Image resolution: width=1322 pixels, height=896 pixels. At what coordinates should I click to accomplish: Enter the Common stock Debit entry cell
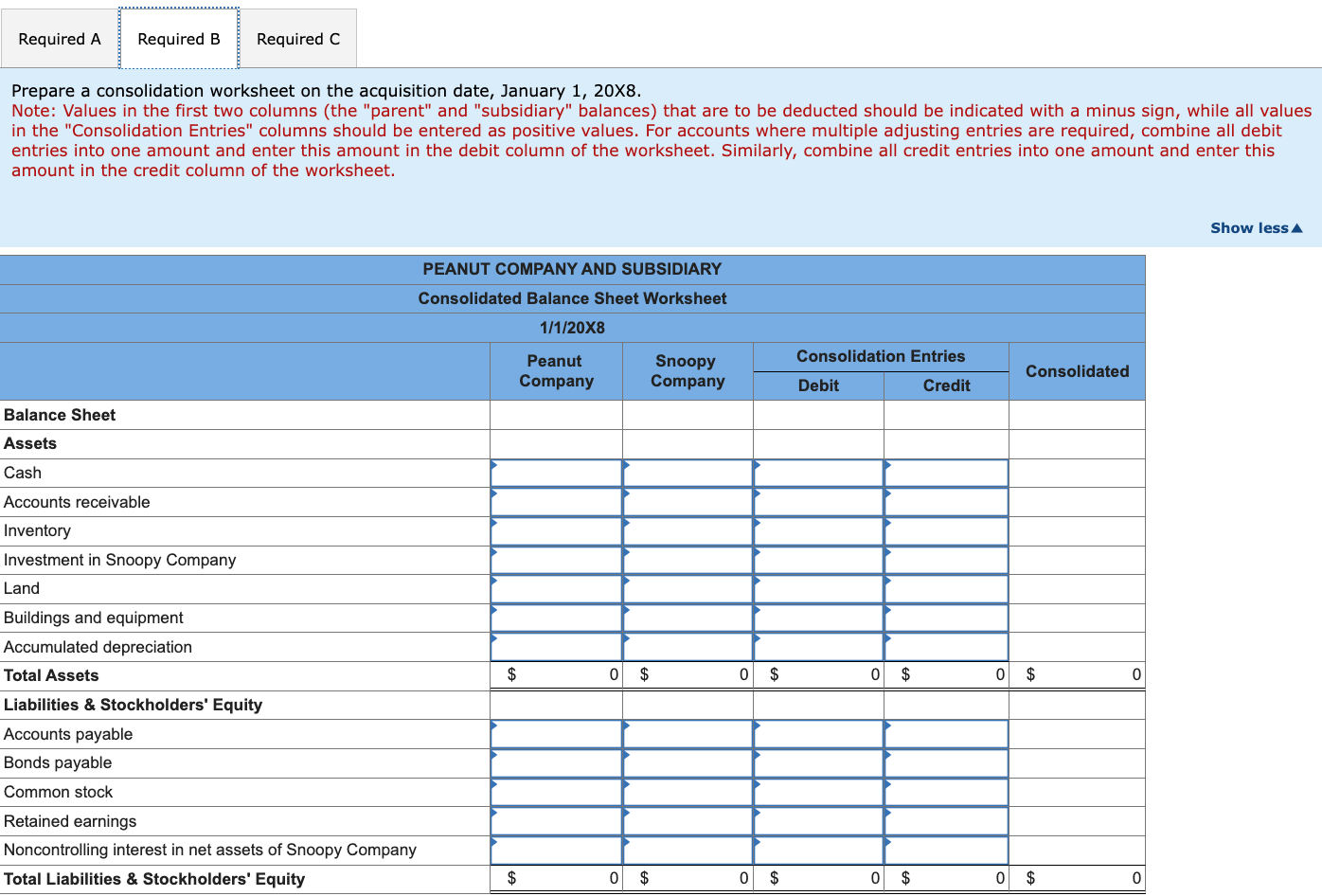click(817, 792)
